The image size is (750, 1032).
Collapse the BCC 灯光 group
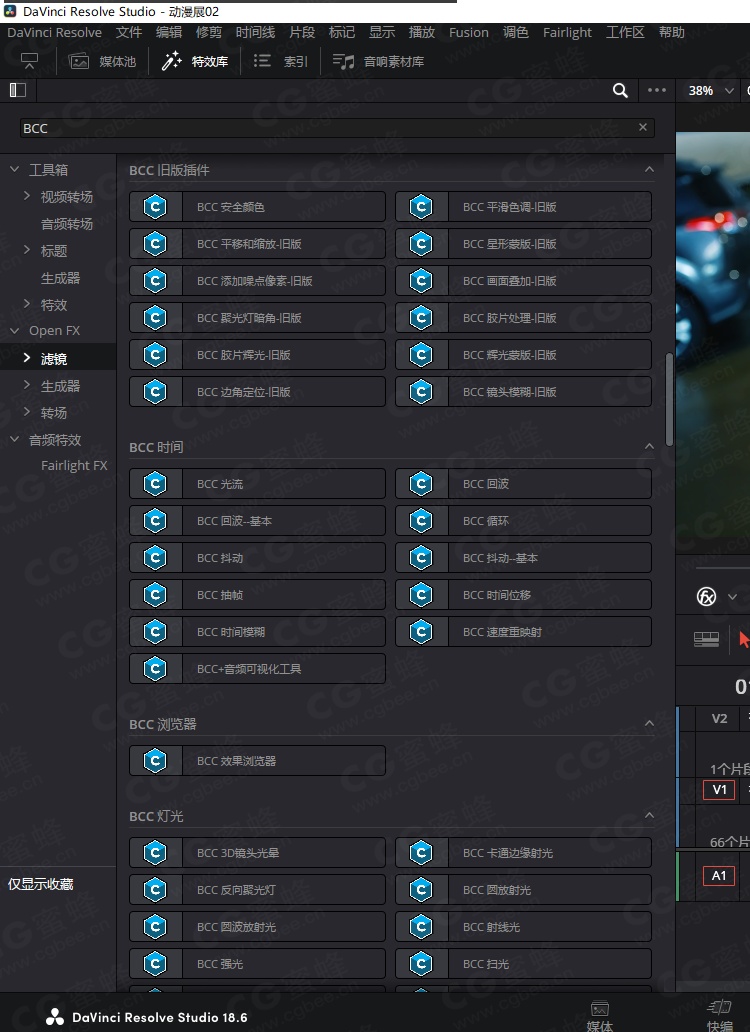(649, 816)
